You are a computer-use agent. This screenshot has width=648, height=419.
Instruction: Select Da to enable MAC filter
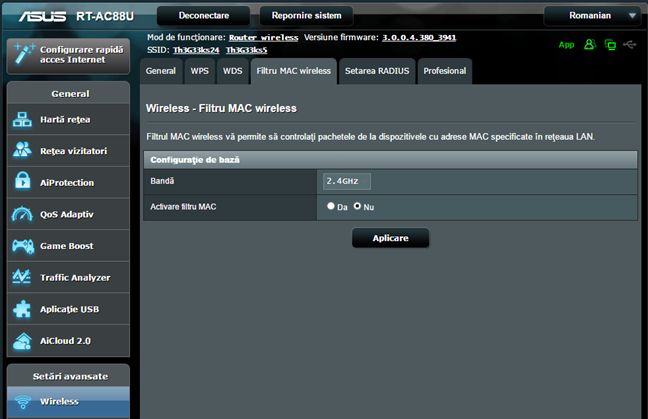[331, 206]
